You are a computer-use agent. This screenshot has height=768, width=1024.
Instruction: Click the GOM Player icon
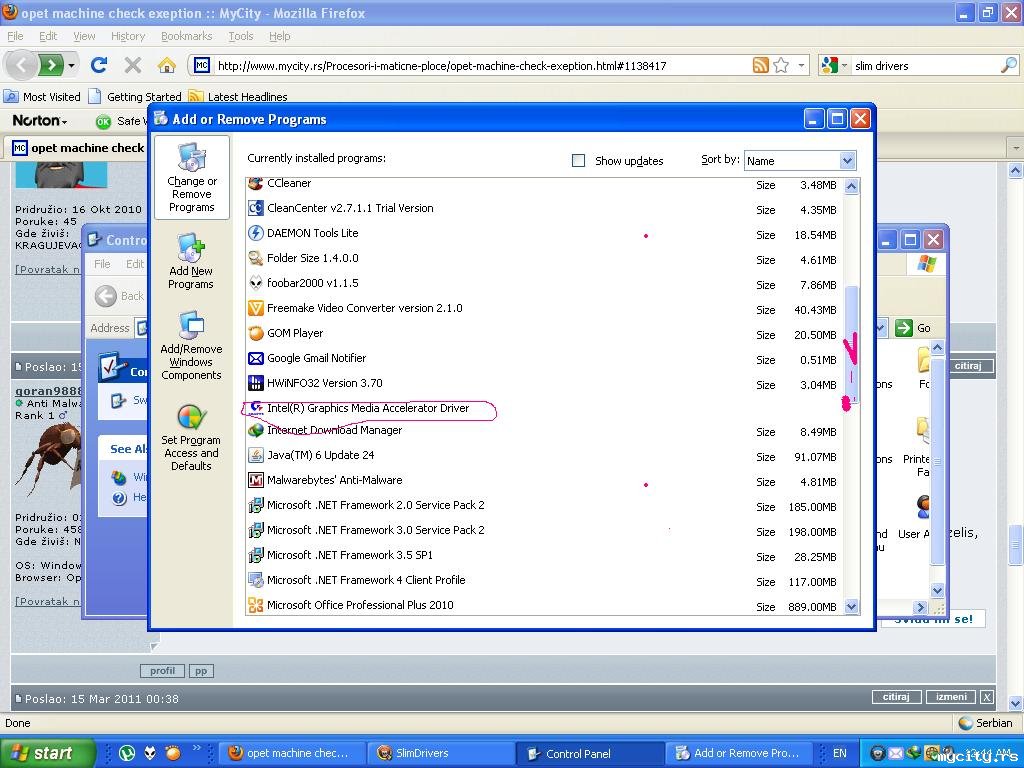click(x=256, y=333)
